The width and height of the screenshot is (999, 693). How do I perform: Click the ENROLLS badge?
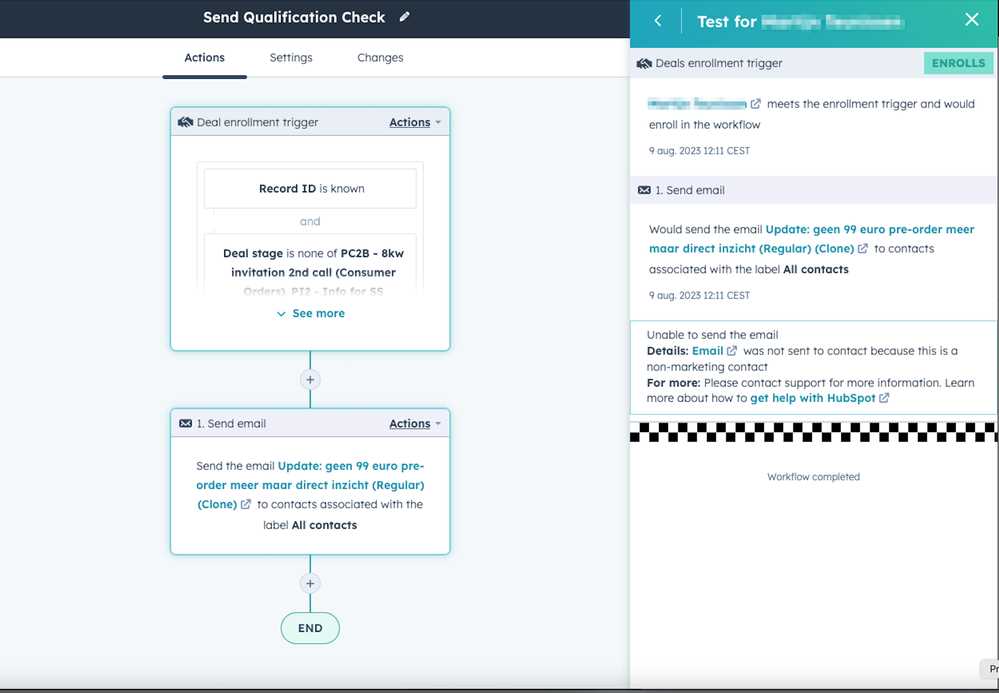point(958,63)
